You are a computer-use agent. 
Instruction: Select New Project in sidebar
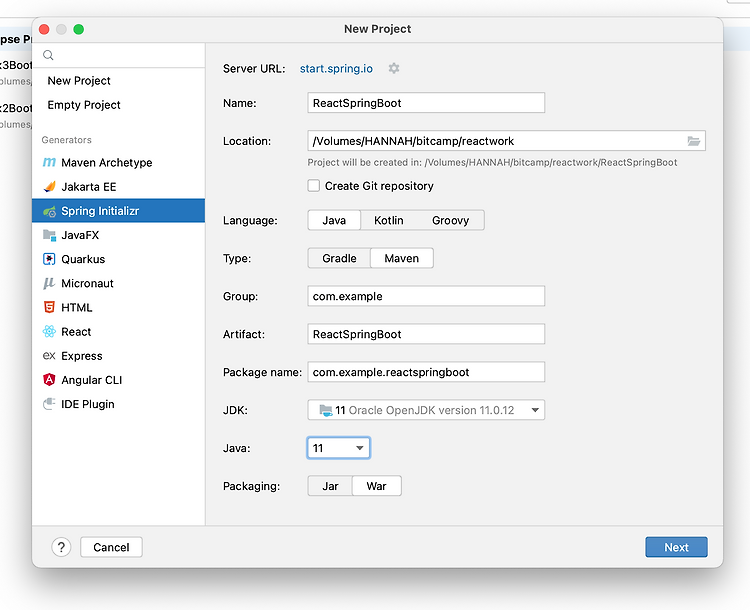(119, 80)
